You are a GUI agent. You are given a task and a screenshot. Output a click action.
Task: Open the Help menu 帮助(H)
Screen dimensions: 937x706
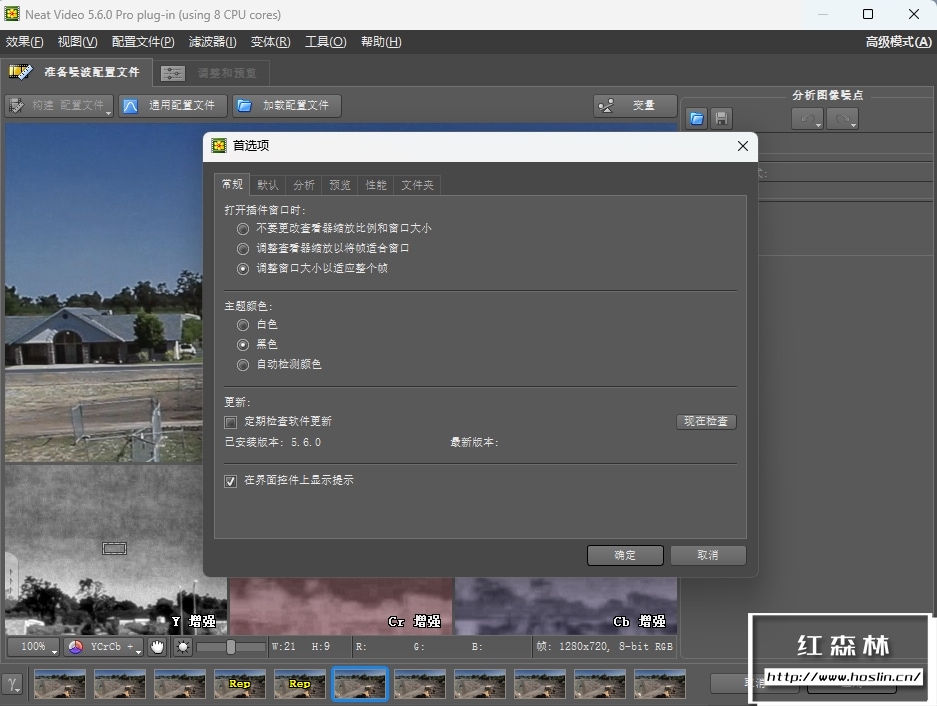coord(381,42)
